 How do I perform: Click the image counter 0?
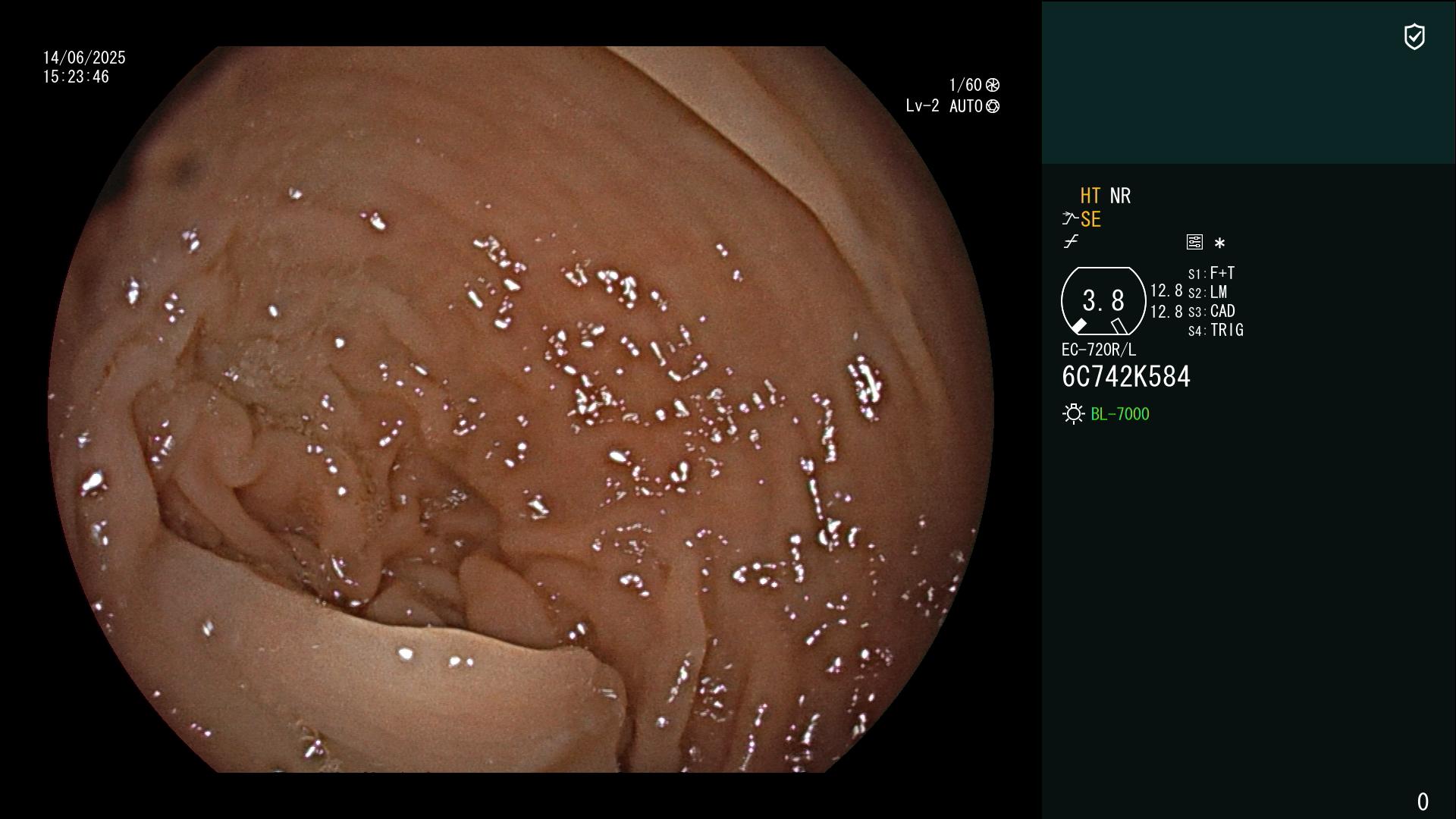pyautogui.click(x=1423, y=802)
